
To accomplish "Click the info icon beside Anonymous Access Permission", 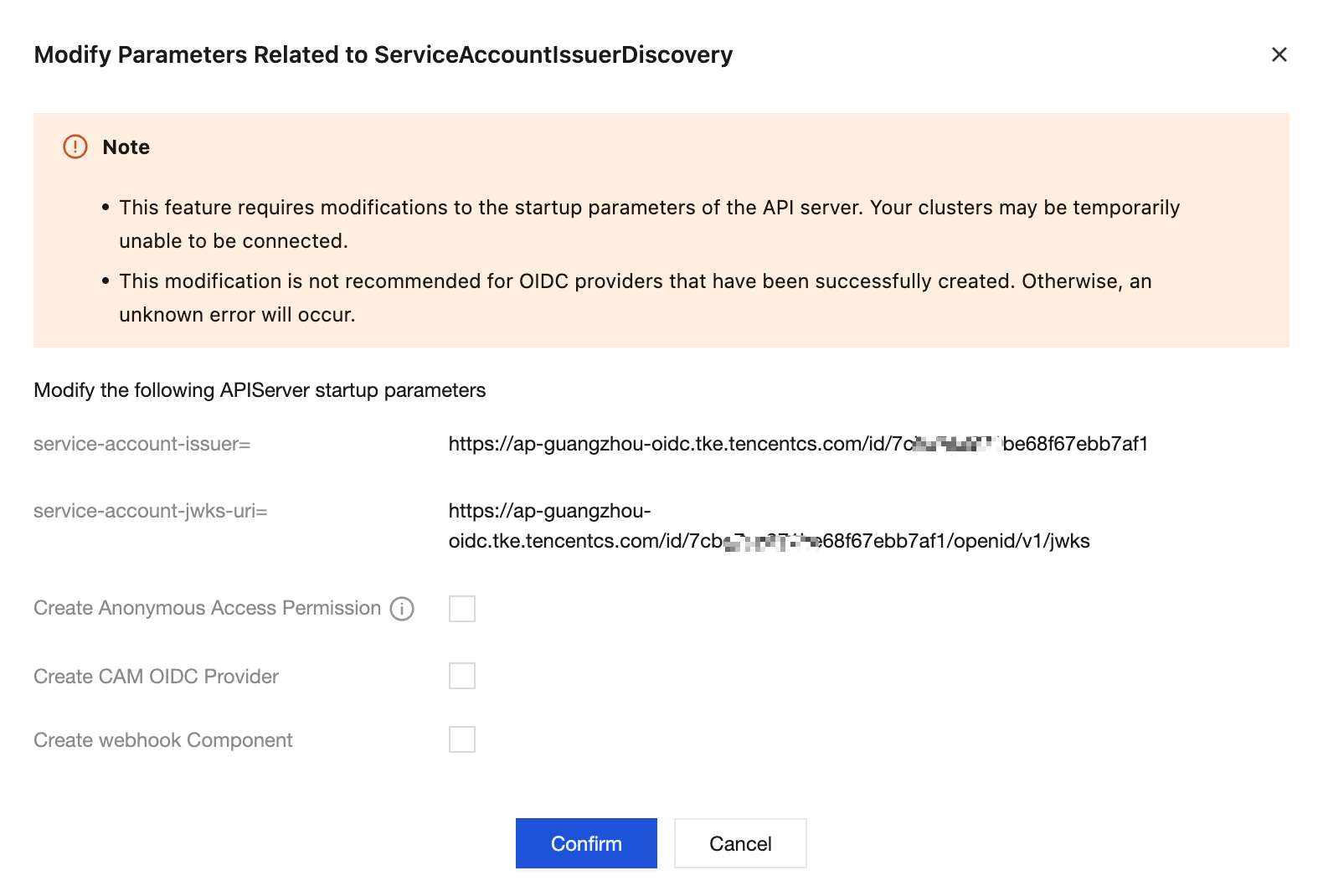I will click(x=402, y=609).
